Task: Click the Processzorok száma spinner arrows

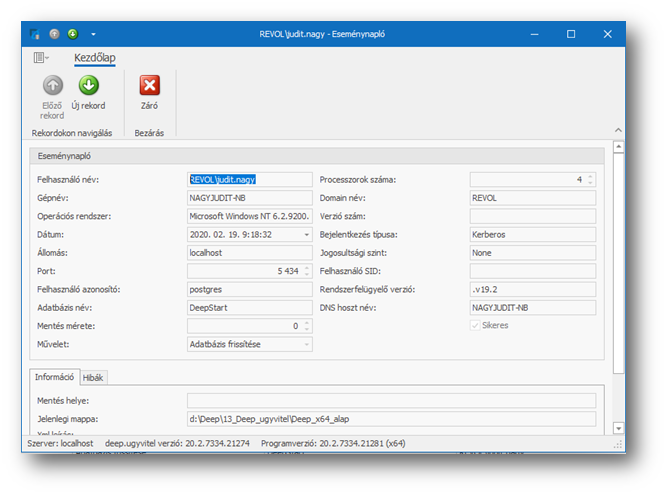Action: 590,180
